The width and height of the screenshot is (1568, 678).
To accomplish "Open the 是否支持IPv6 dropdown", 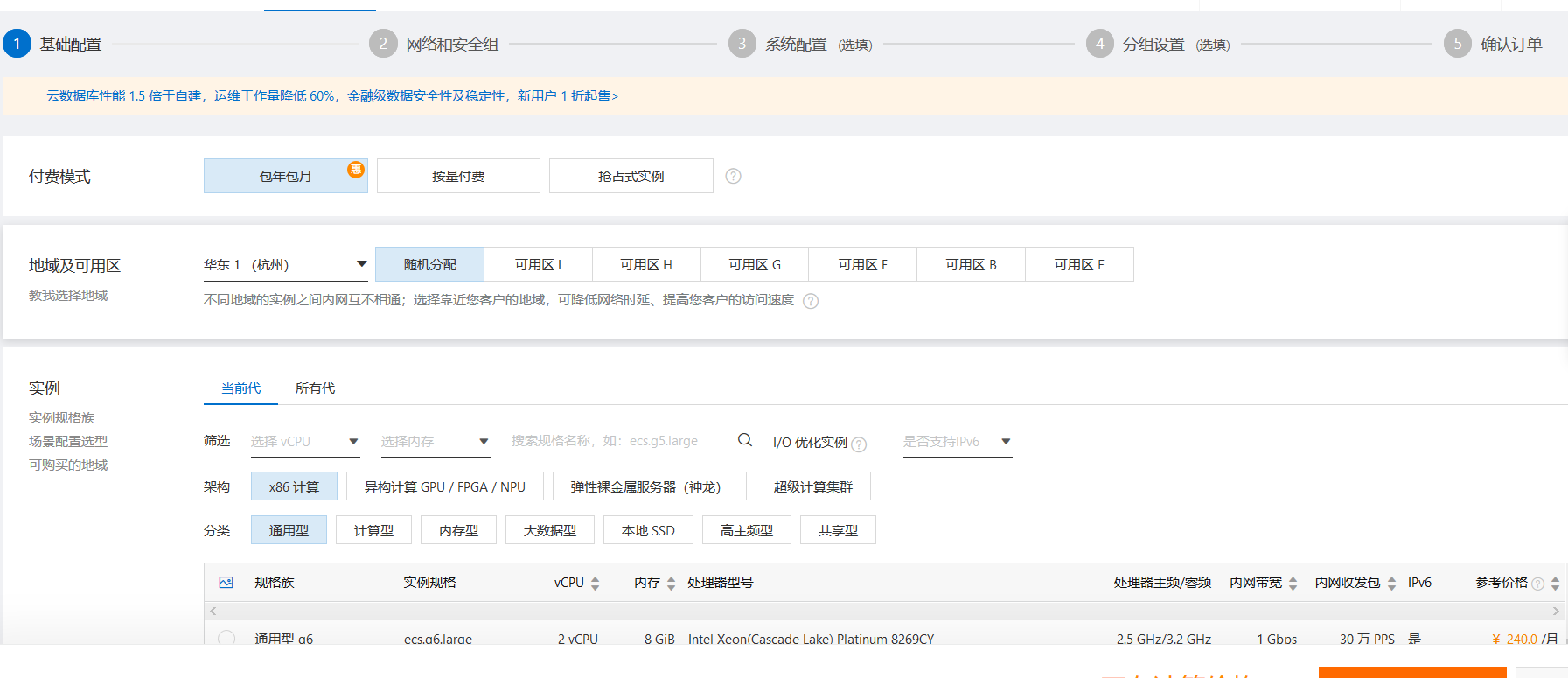I will (958, 441).
